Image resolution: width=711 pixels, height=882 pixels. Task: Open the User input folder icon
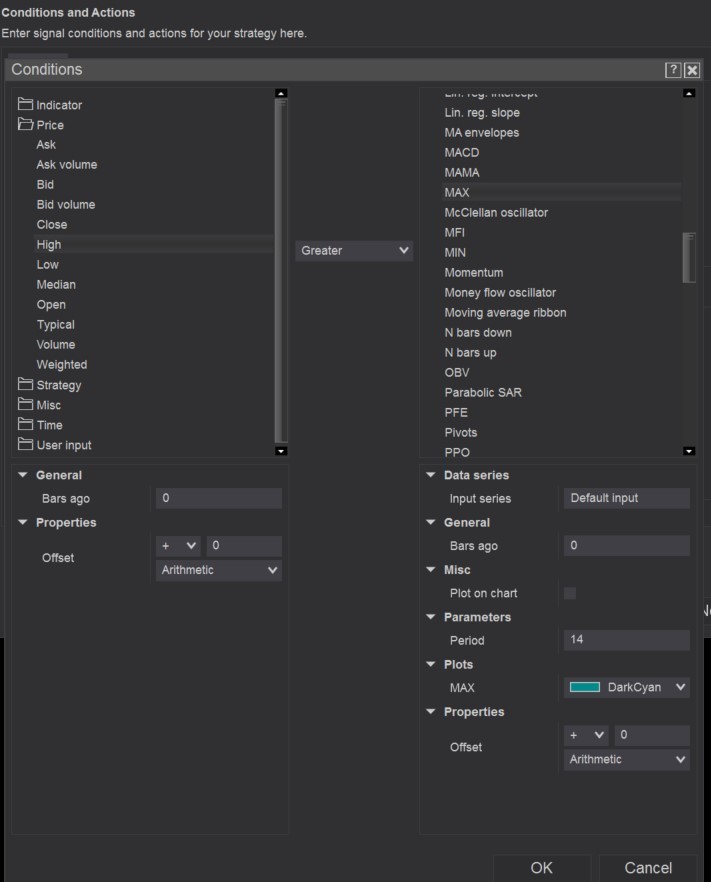(25, 444)
